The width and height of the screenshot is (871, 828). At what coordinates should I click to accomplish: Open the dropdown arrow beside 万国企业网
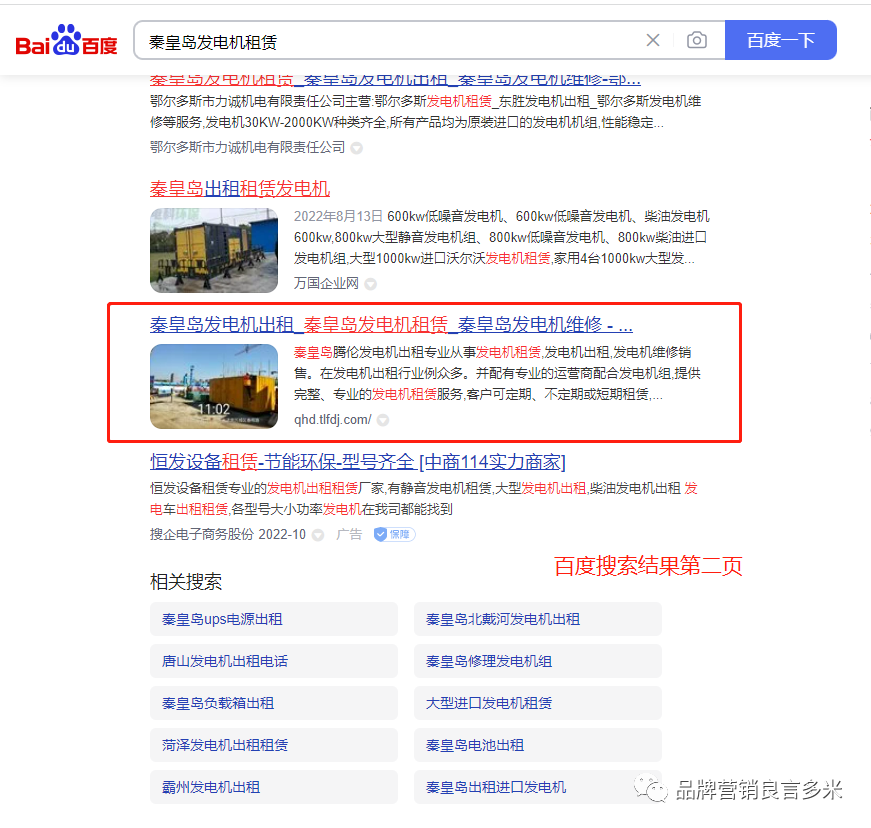(371, 284)
